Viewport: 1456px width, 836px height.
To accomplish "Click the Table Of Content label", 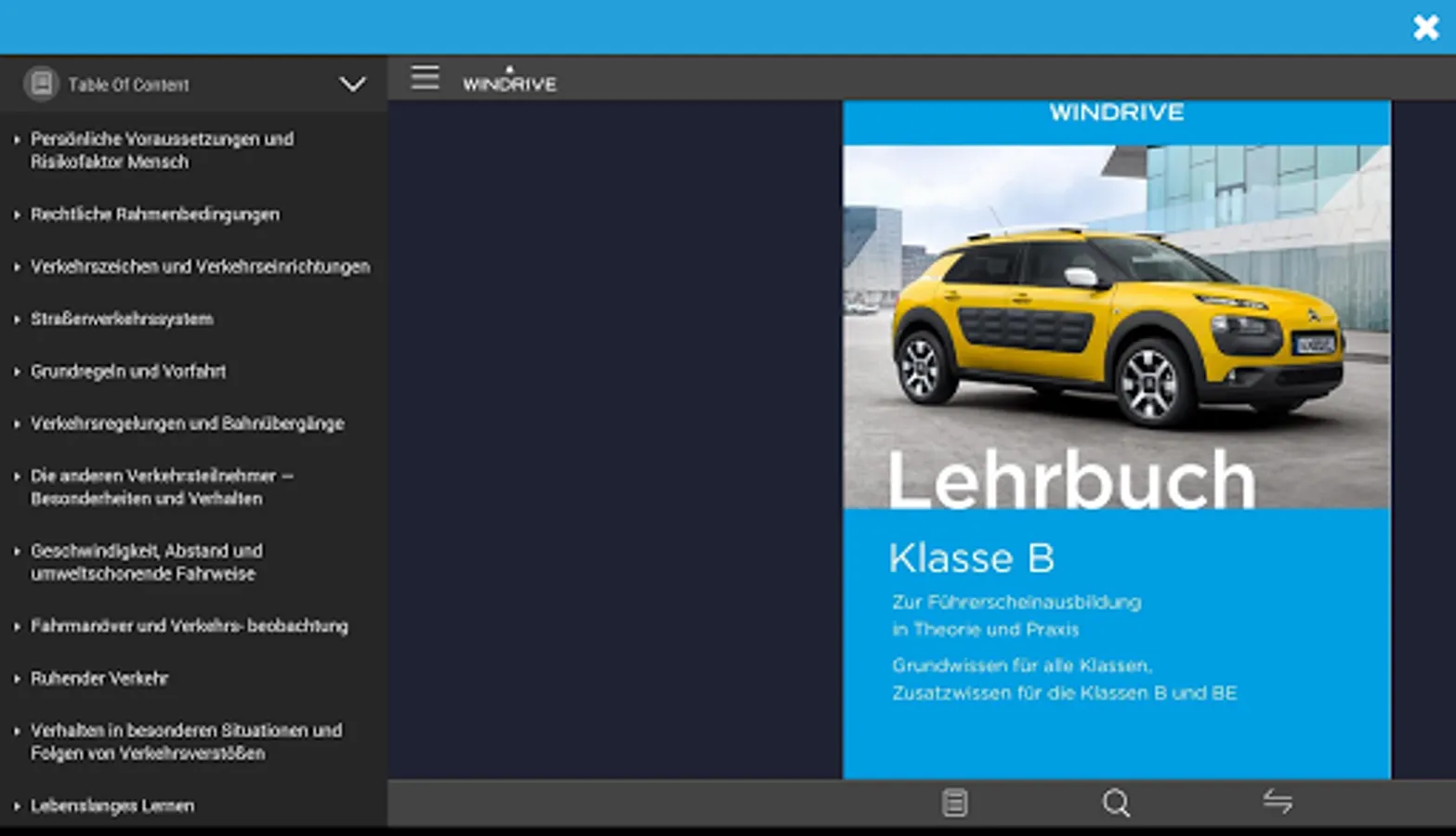I will [x=128, y=85].
